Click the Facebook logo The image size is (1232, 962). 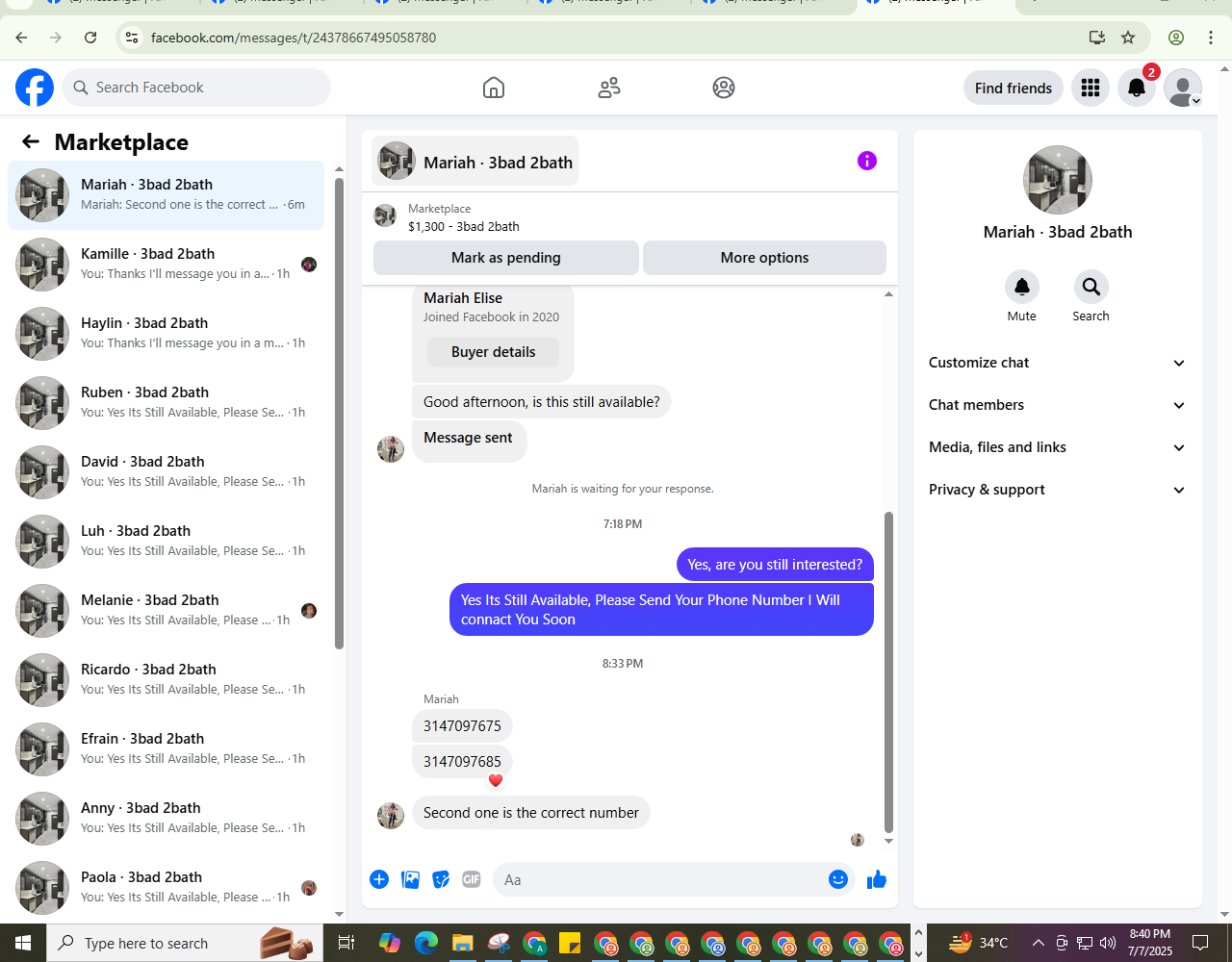pos(35,88)
